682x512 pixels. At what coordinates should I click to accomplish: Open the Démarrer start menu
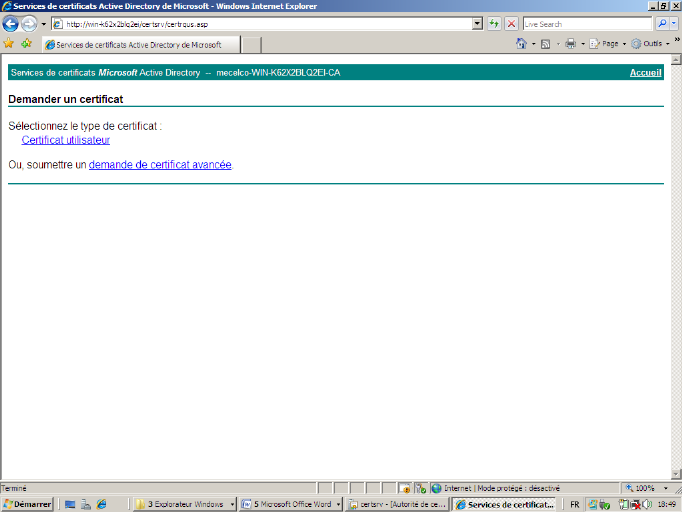click(x=27, y=504)
